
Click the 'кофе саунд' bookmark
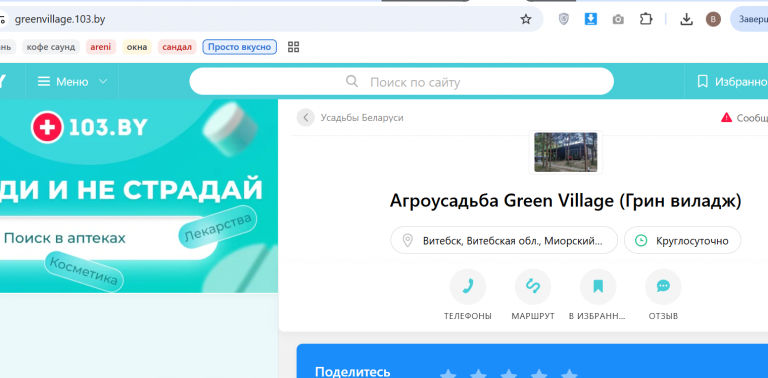pos(50,47)
